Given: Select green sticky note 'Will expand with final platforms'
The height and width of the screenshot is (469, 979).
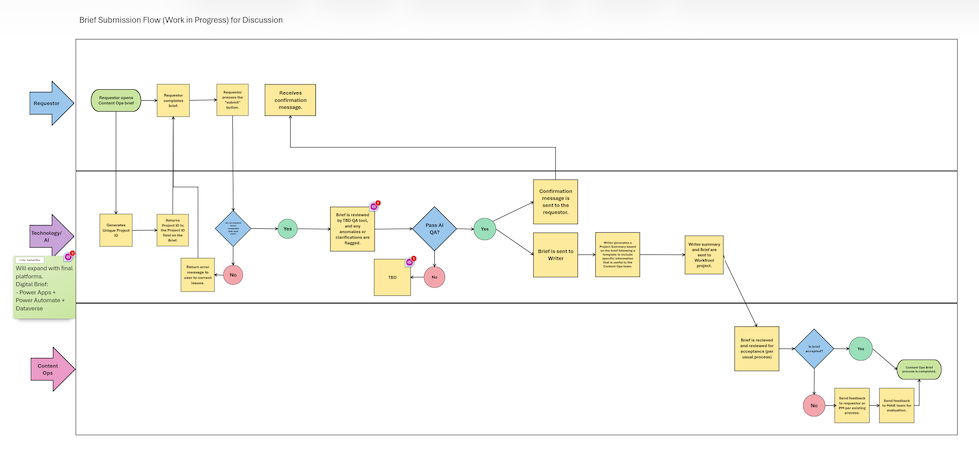Looking at the screenshot, I should pyautogui.click(x=44, y=287).
